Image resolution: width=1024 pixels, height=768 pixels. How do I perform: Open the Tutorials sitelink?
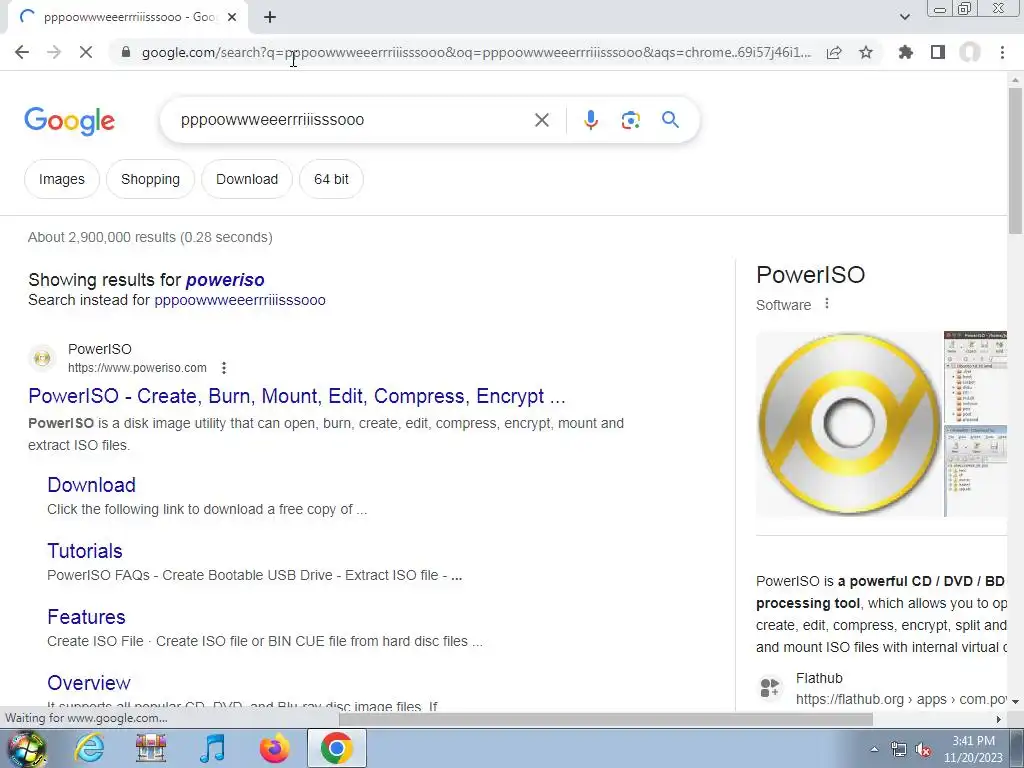(85, 551)
